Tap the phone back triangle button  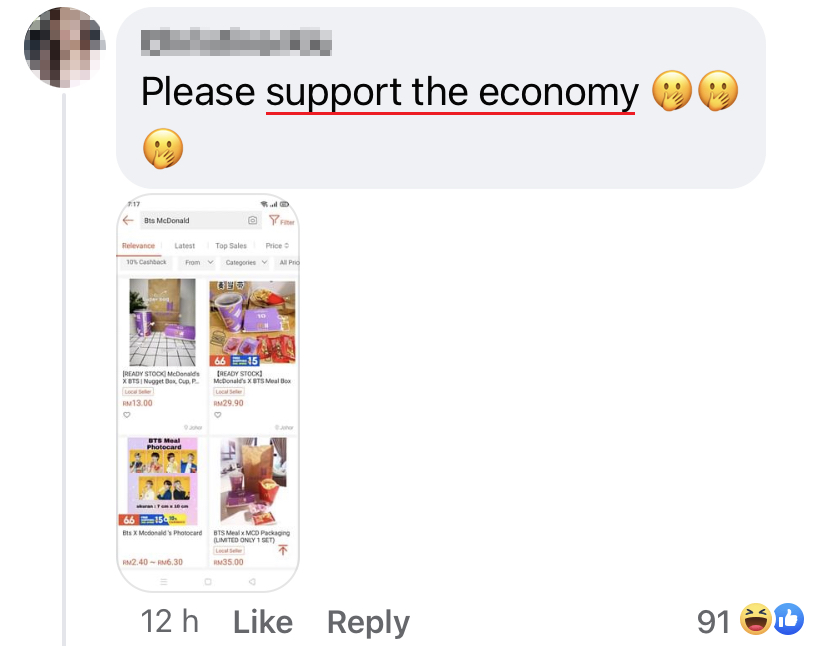click(252, 582)
